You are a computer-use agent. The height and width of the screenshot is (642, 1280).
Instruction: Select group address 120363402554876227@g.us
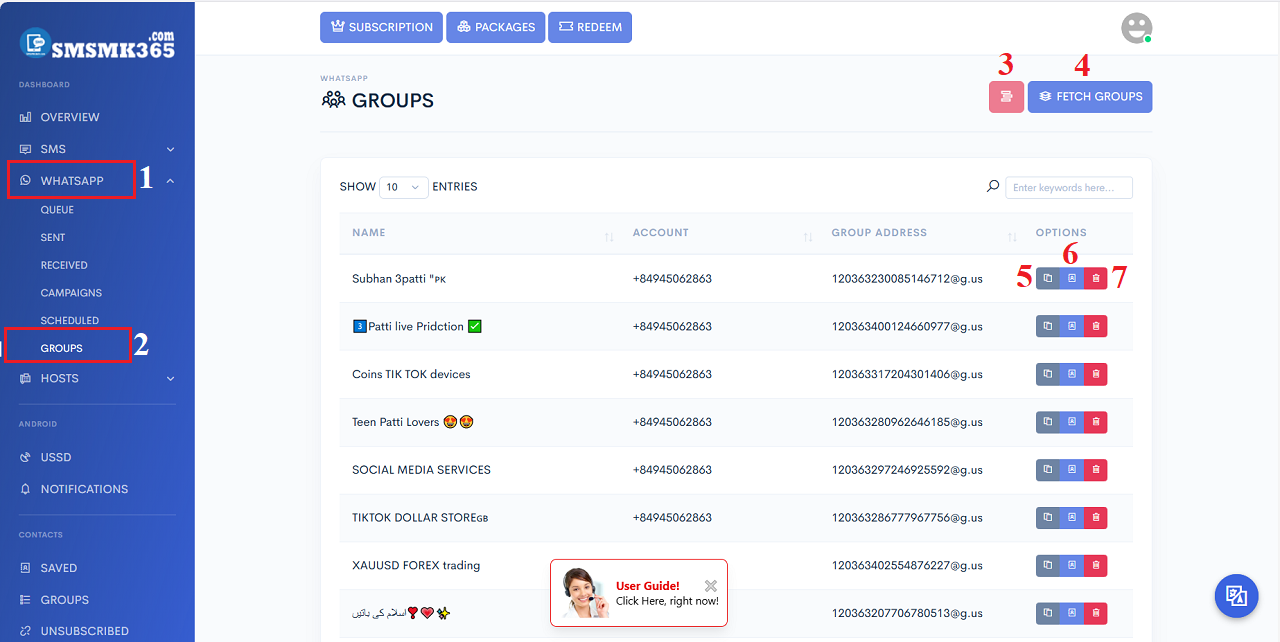coord(907,565)
